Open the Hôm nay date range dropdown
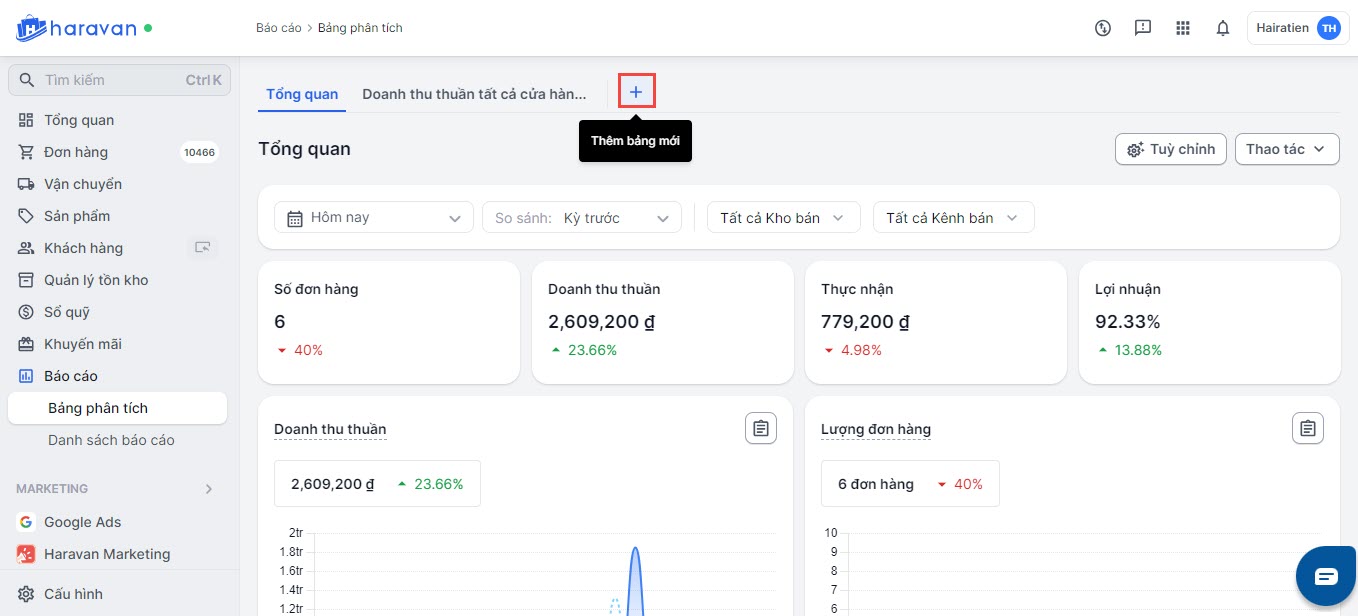Viewport: 1358px width, 616px height. point(374,218)
